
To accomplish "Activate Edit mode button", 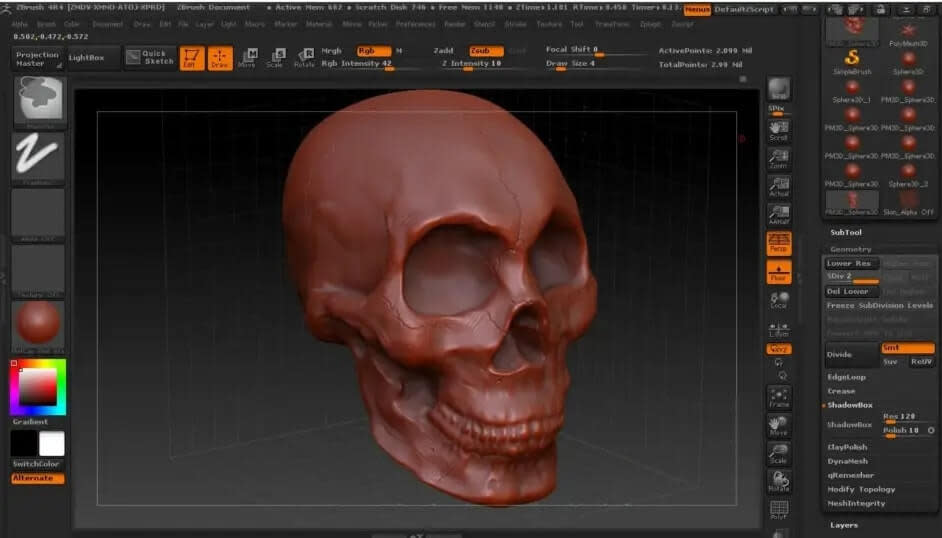I will pos(192,58).
